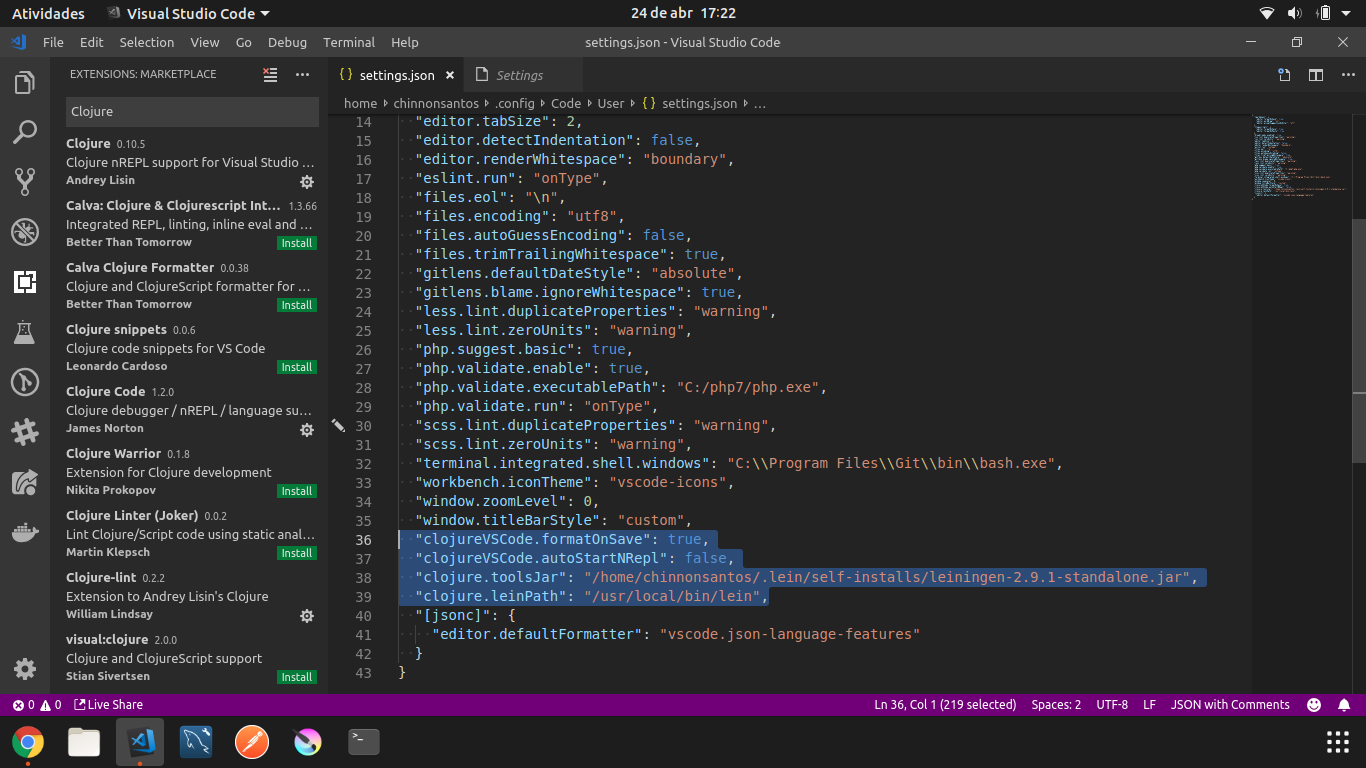Click the open settings UI editor icon

(x=1284, y=74)
